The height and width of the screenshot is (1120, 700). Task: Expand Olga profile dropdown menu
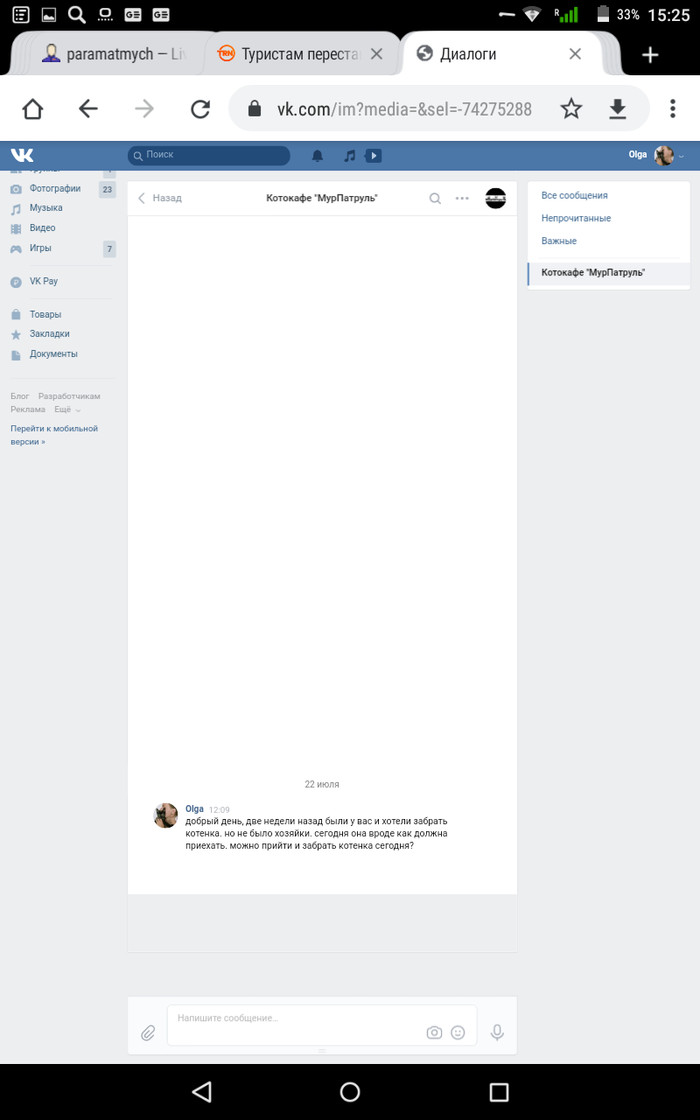pos(681,156)
